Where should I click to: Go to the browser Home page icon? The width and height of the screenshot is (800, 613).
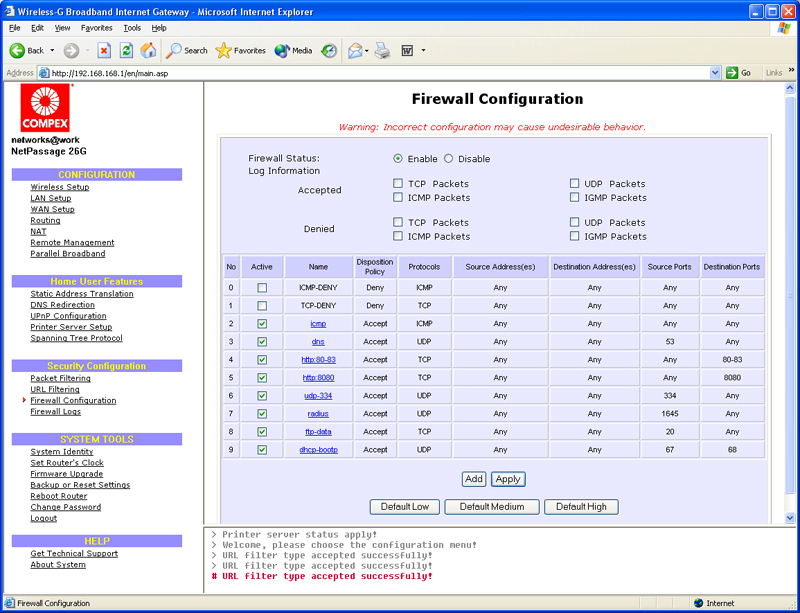(x=148, y=50)
